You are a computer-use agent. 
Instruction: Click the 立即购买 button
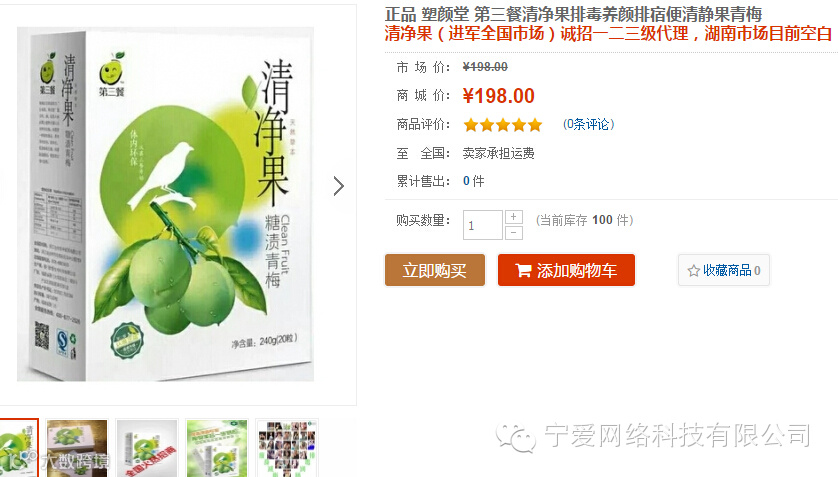434,270
